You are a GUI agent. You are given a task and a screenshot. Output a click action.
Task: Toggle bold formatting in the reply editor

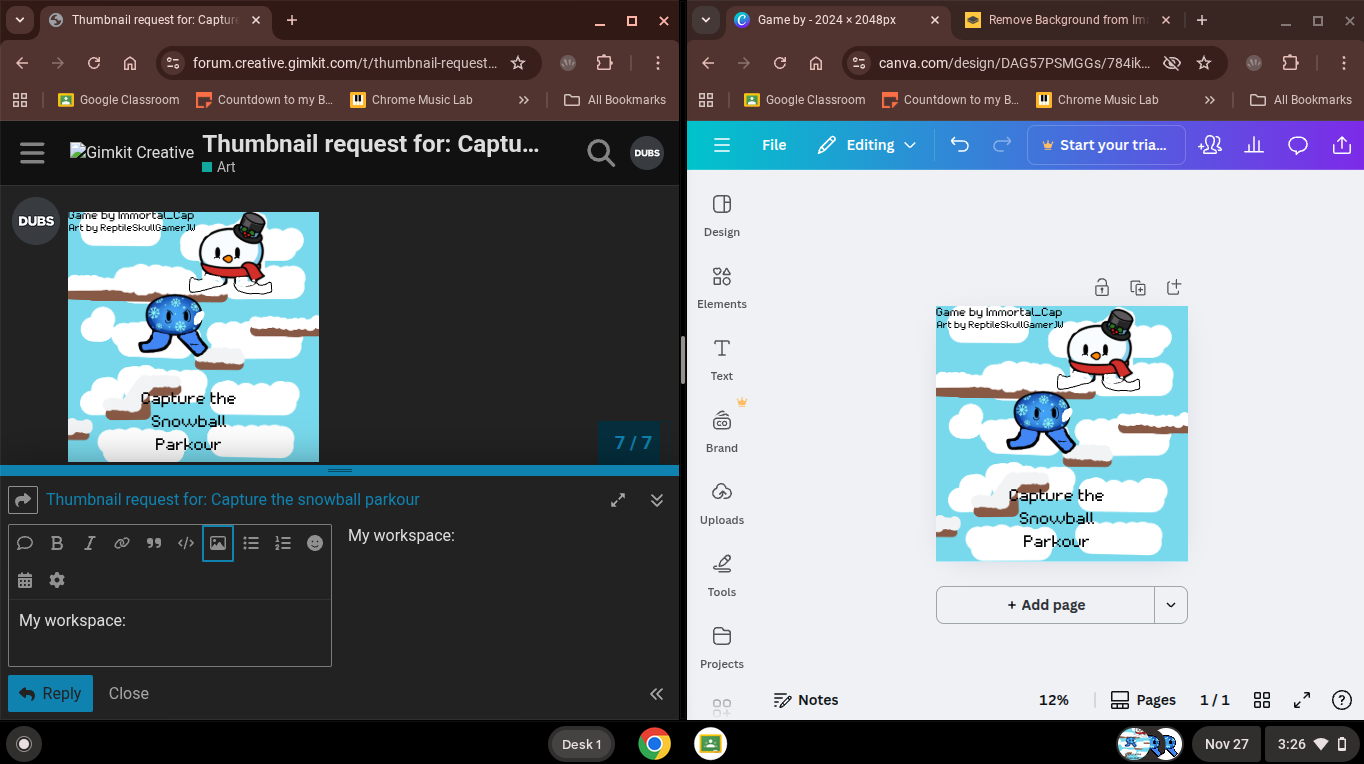click(57, 543)
